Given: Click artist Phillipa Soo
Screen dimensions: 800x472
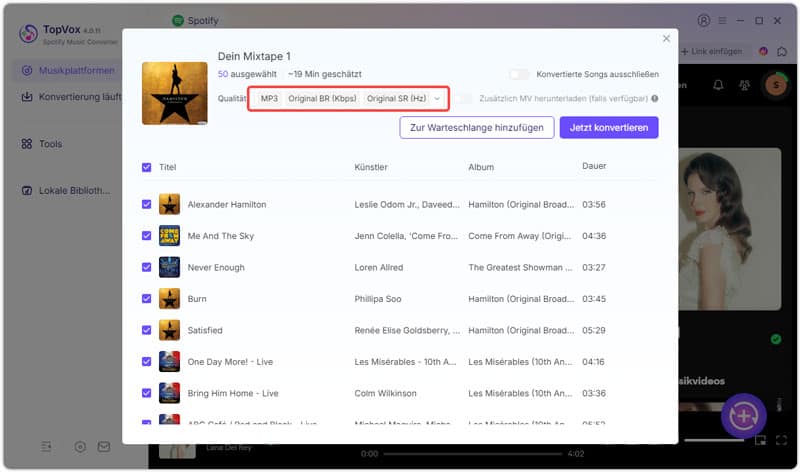Looking at the screenshot, I should 378,299.
